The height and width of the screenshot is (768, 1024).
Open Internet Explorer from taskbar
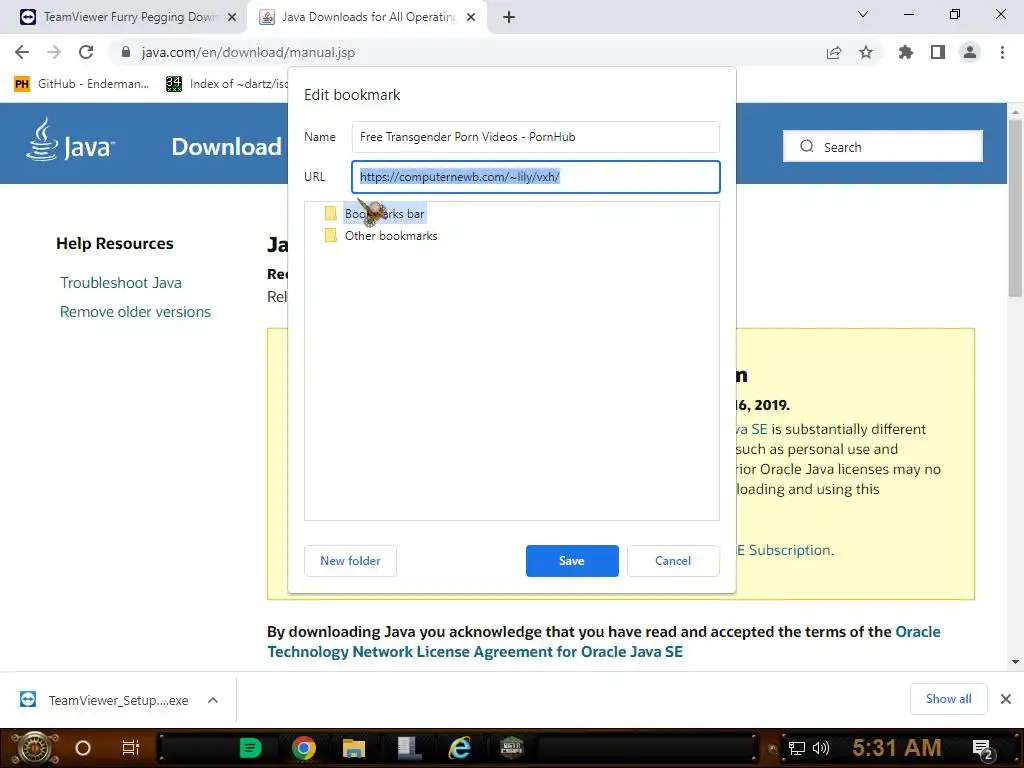tap(460, 748)
